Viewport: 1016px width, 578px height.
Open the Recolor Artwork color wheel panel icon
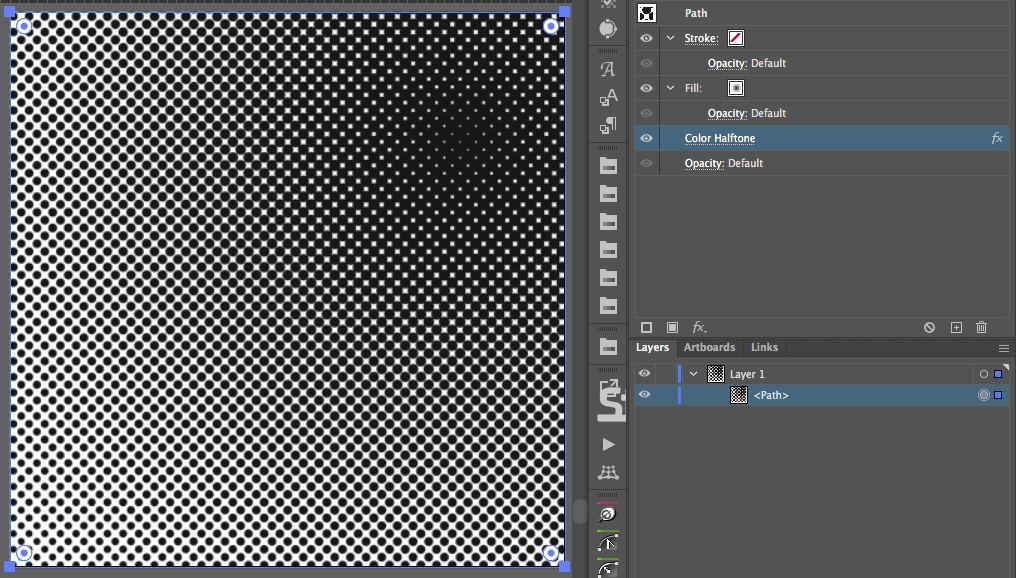(608, 29)
